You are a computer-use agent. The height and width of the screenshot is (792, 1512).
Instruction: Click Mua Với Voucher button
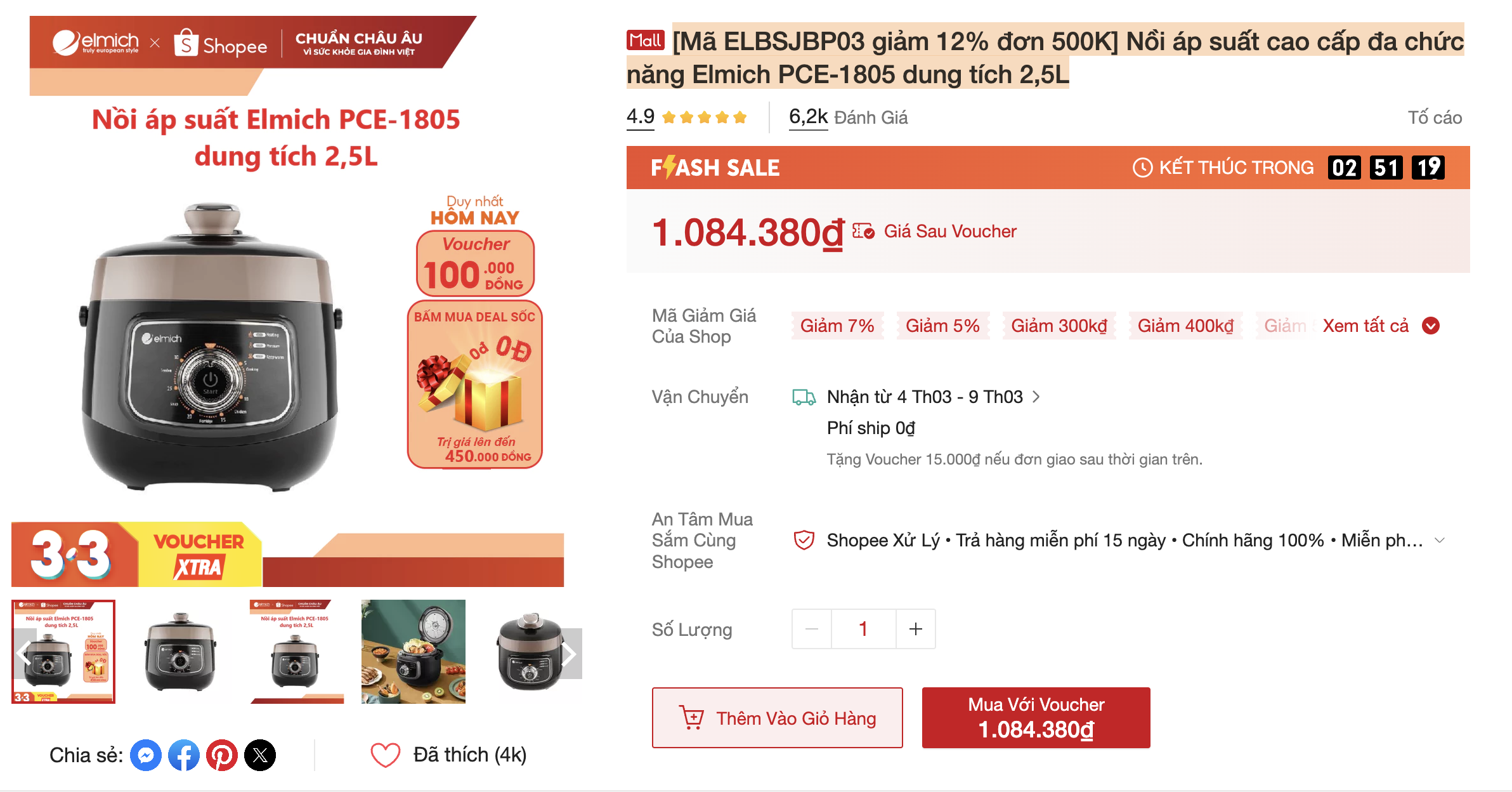(1036, 718)
